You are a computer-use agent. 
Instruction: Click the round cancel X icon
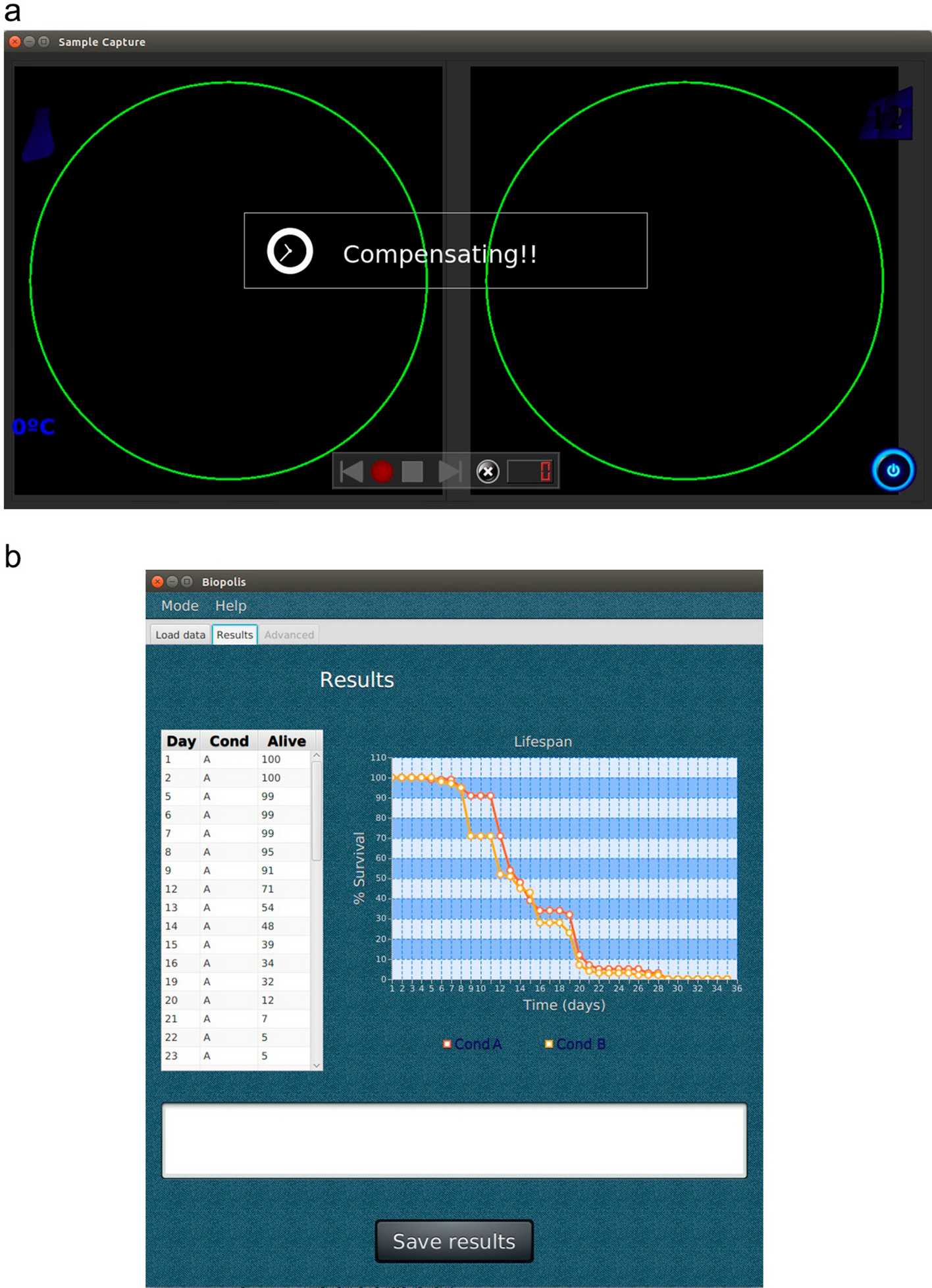(x=488, y=471)
